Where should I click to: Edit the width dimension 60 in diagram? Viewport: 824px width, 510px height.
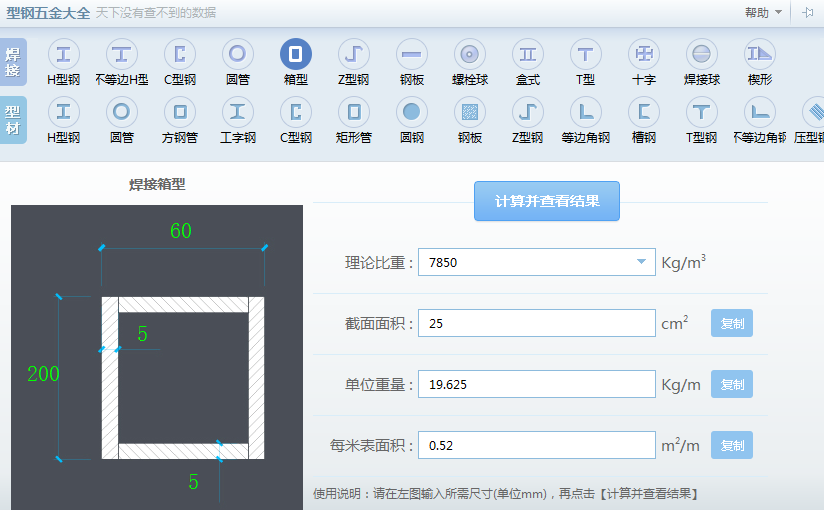pyautogui.click(x=181, y=231)
